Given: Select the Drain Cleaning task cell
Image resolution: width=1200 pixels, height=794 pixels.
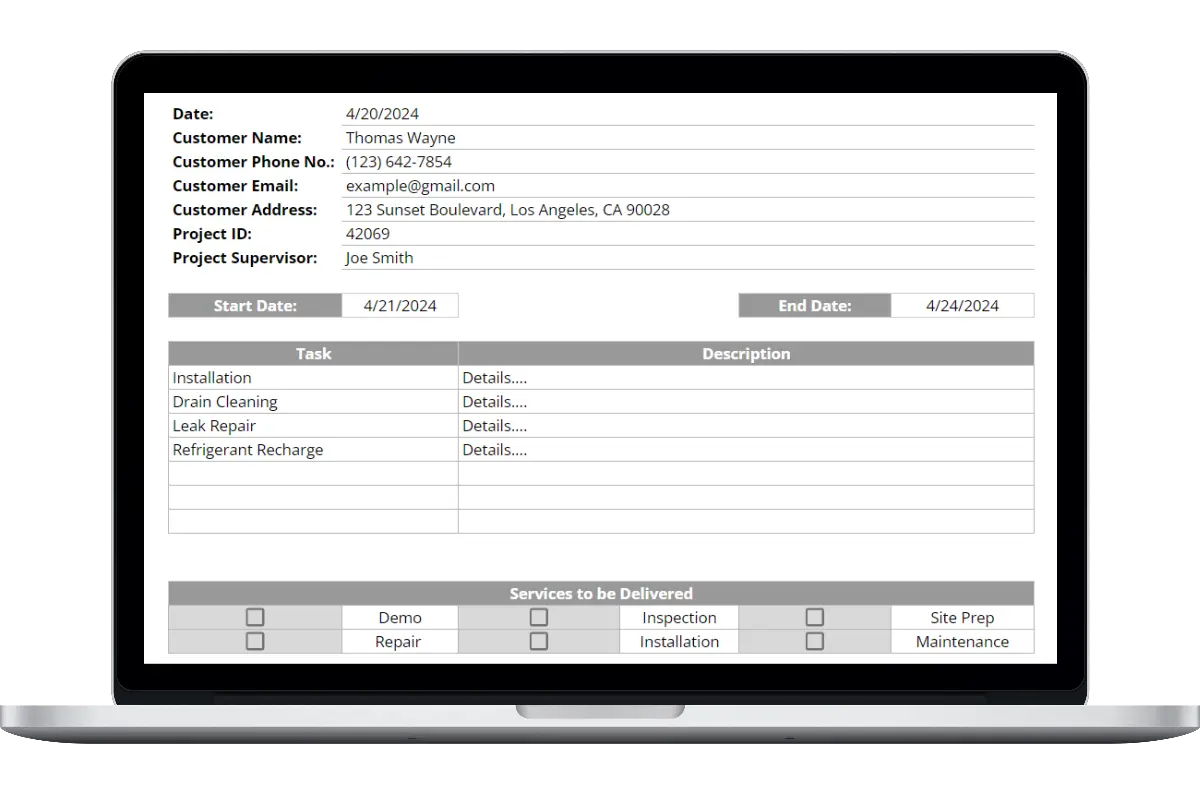Looking at the screenshot, I should click(313, 402).
